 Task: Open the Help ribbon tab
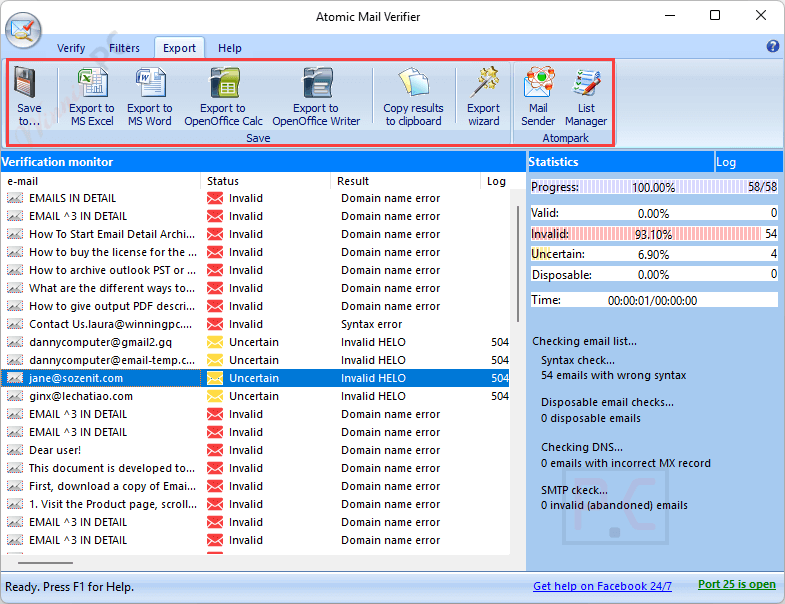point(230,48)
